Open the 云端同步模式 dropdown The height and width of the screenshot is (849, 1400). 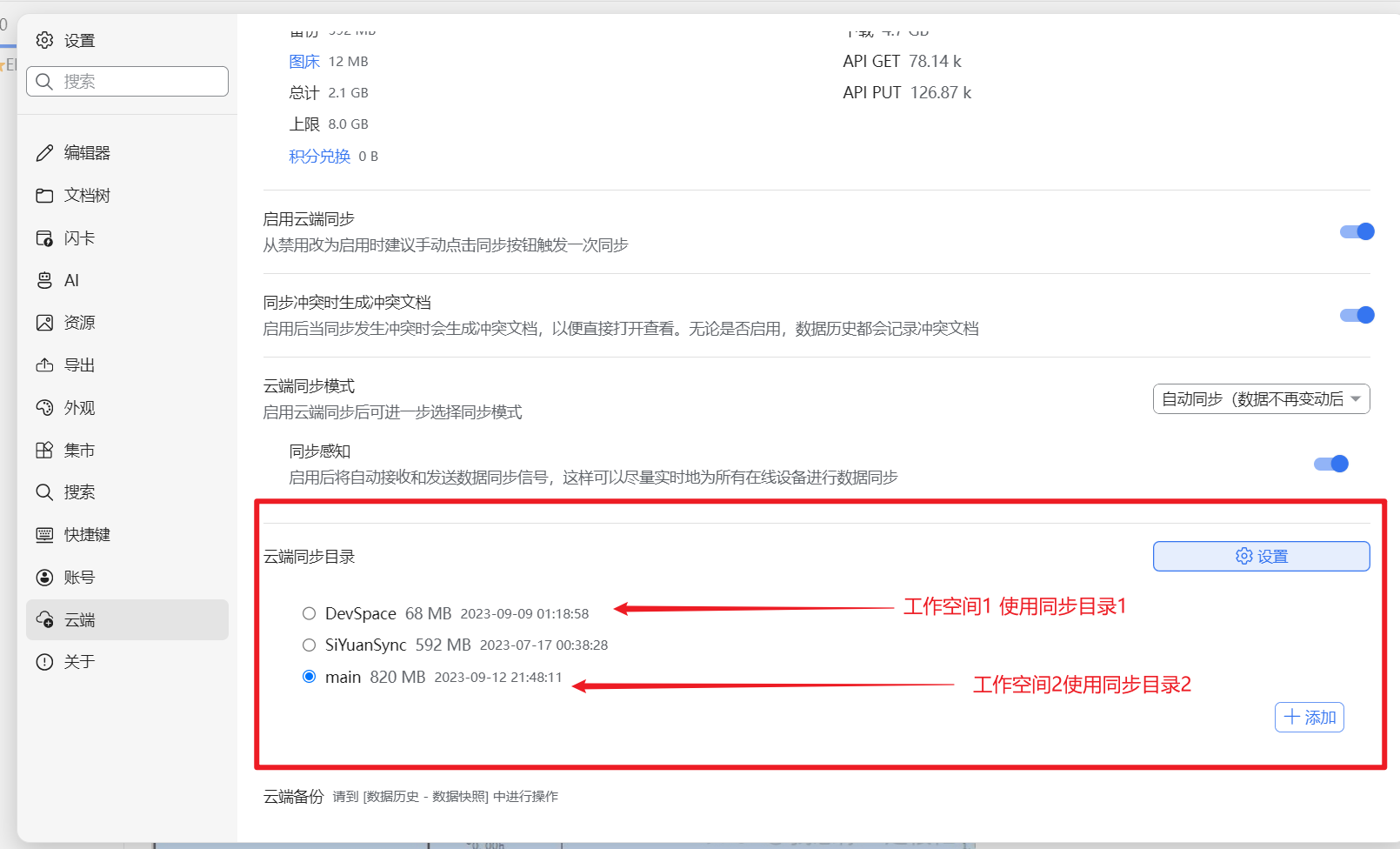(x=1261, y=399)
